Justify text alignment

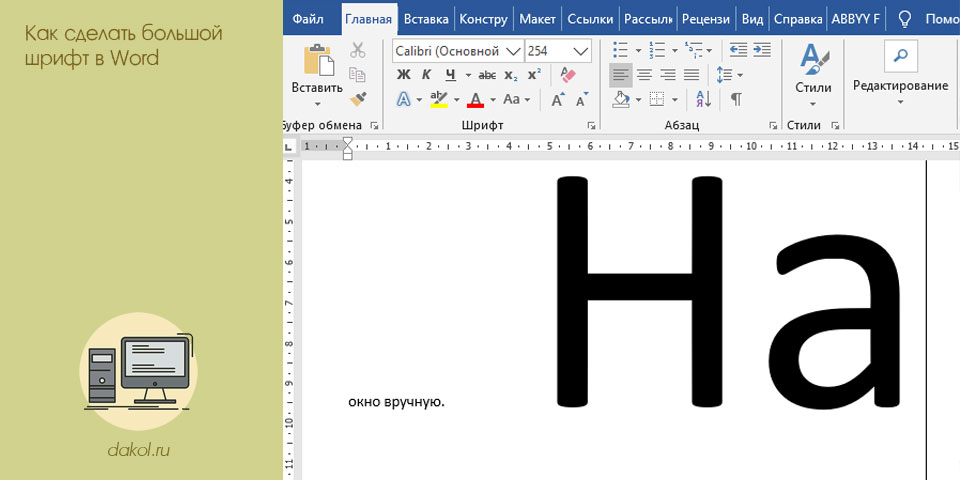(x=692, y=75)
